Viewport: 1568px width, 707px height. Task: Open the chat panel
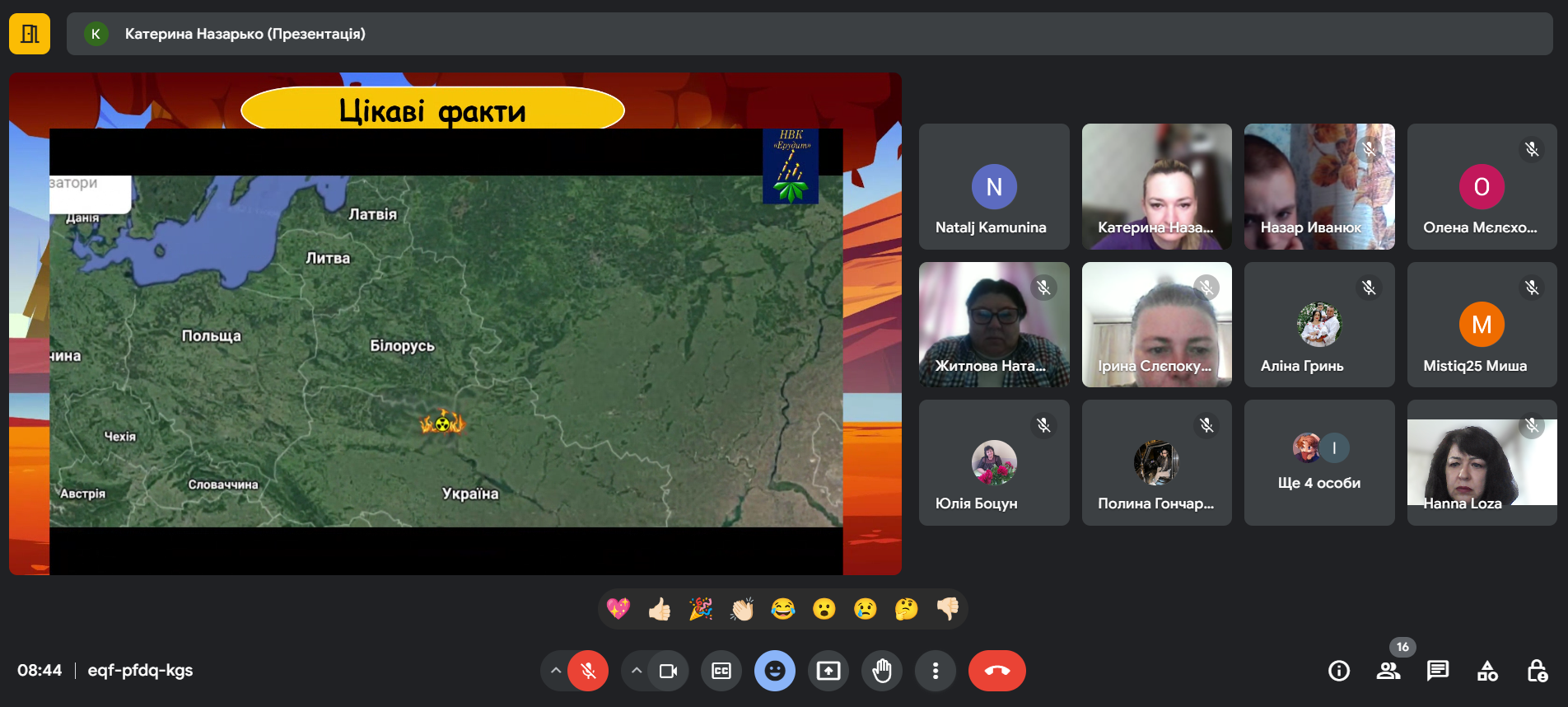click(x=1438, y=671)
